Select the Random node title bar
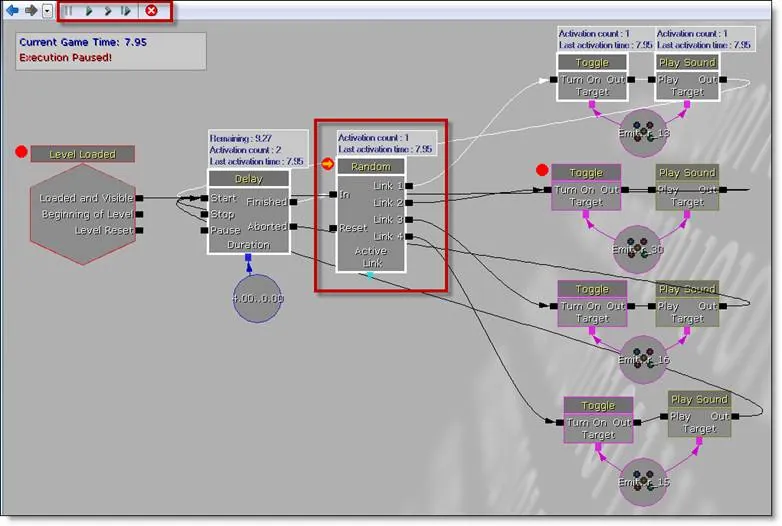 (x=371, y=167)
